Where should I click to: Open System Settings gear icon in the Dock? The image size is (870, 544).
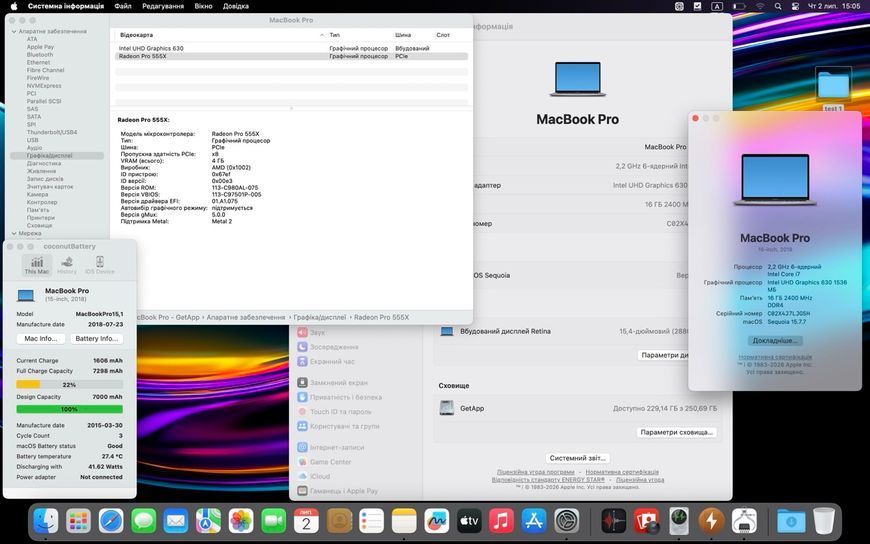[566, 521]
